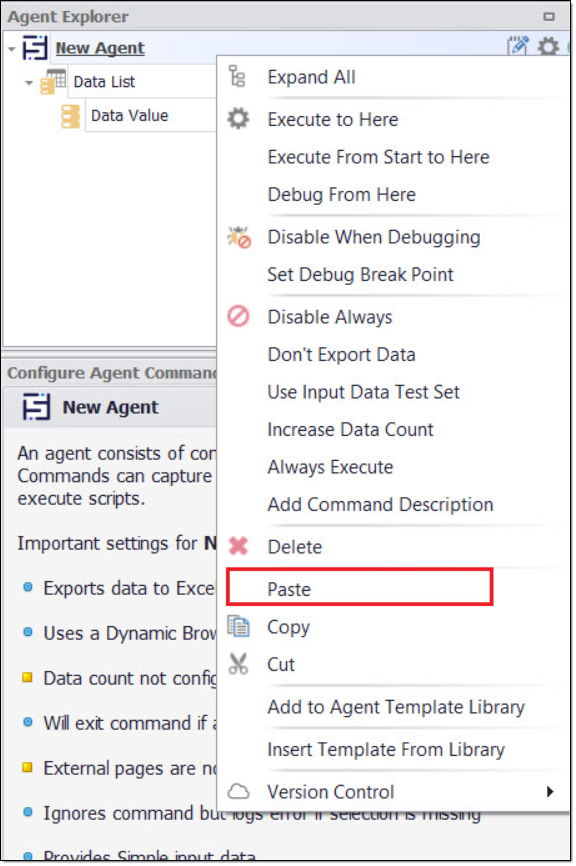576x866 pixels.
Task: Choose Insert Template From Library
Action: (386, 749)
